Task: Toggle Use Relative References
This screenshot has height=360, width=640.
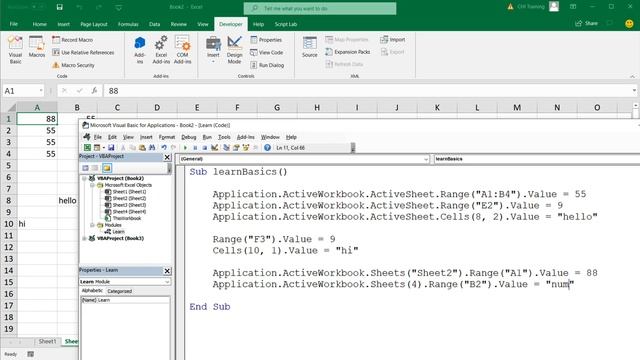Action: pyautogui.click(x=83, y=52)
